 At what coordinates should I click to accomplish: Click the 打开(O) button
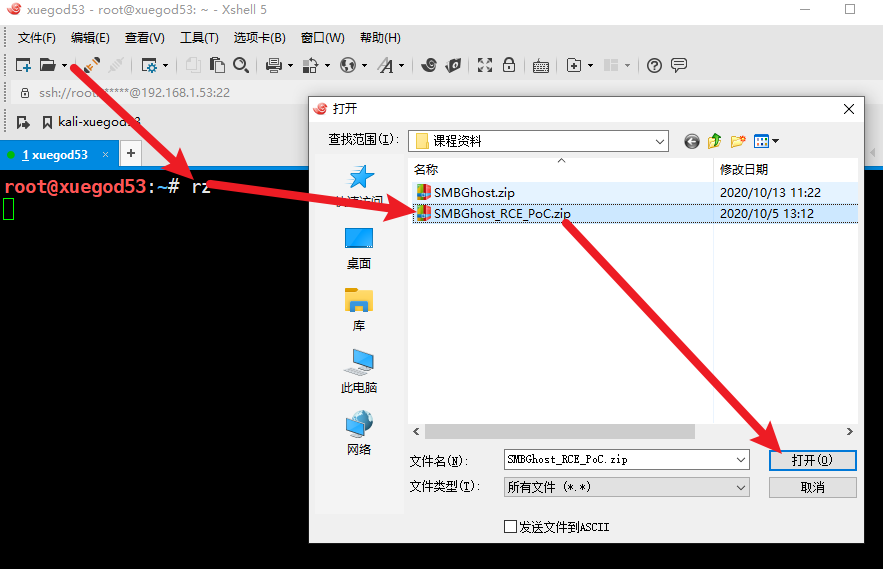(x=813, y=460)
